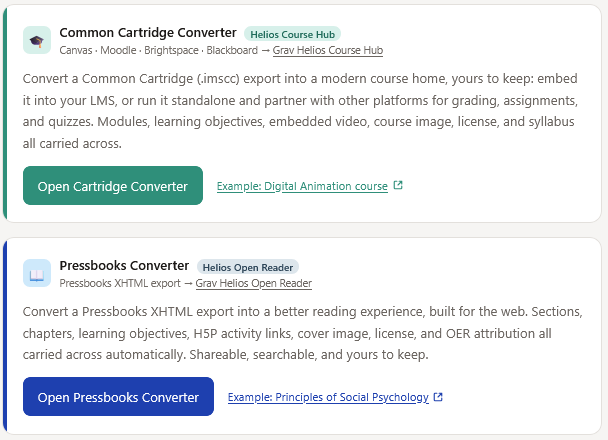Click external-link icon beside Digital Animation course
608x440 pixels.
click(398, 185)
